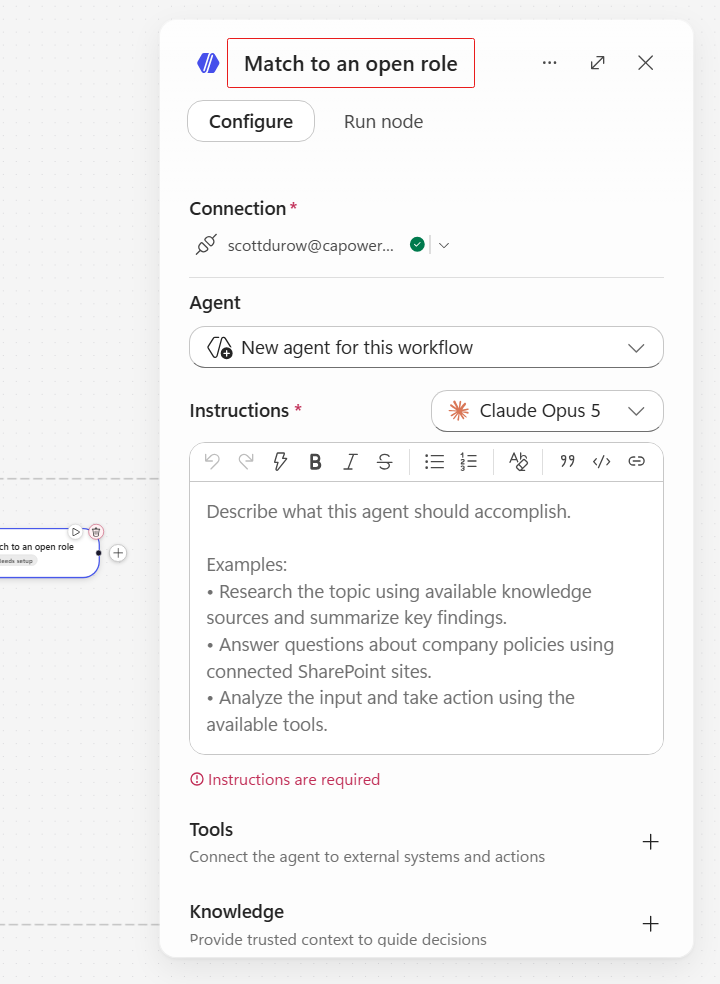This screenshot has width=720, height=984.
Task: Insert a bulleted list
Action: (x=434, y=462)
